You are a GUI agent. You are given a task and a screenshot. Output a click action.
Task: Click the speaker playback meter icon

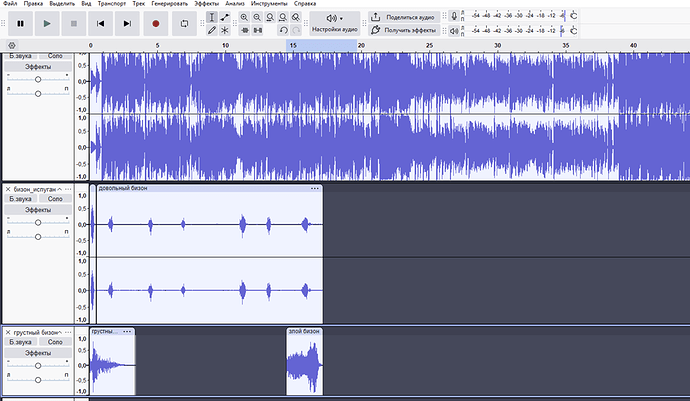(x=454, y=31)
